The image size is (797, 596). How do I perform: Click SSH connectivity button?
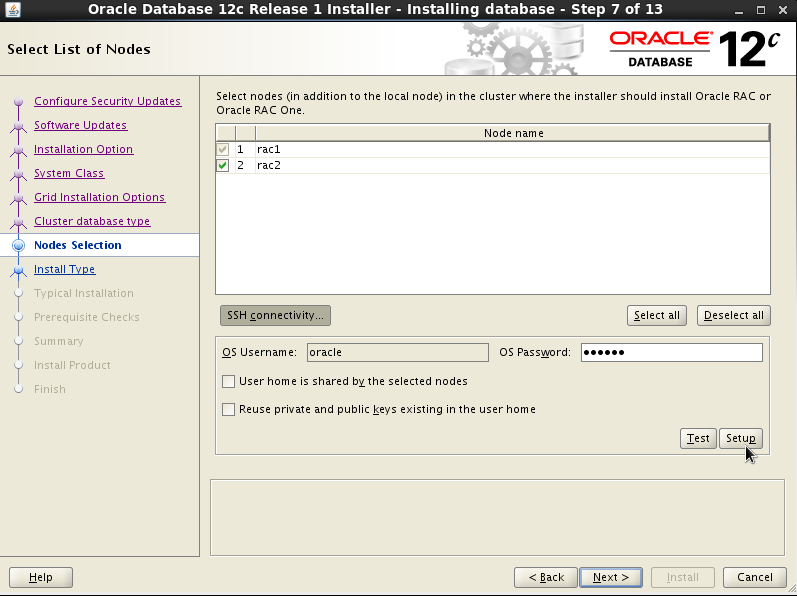click(x=275, y=315)
